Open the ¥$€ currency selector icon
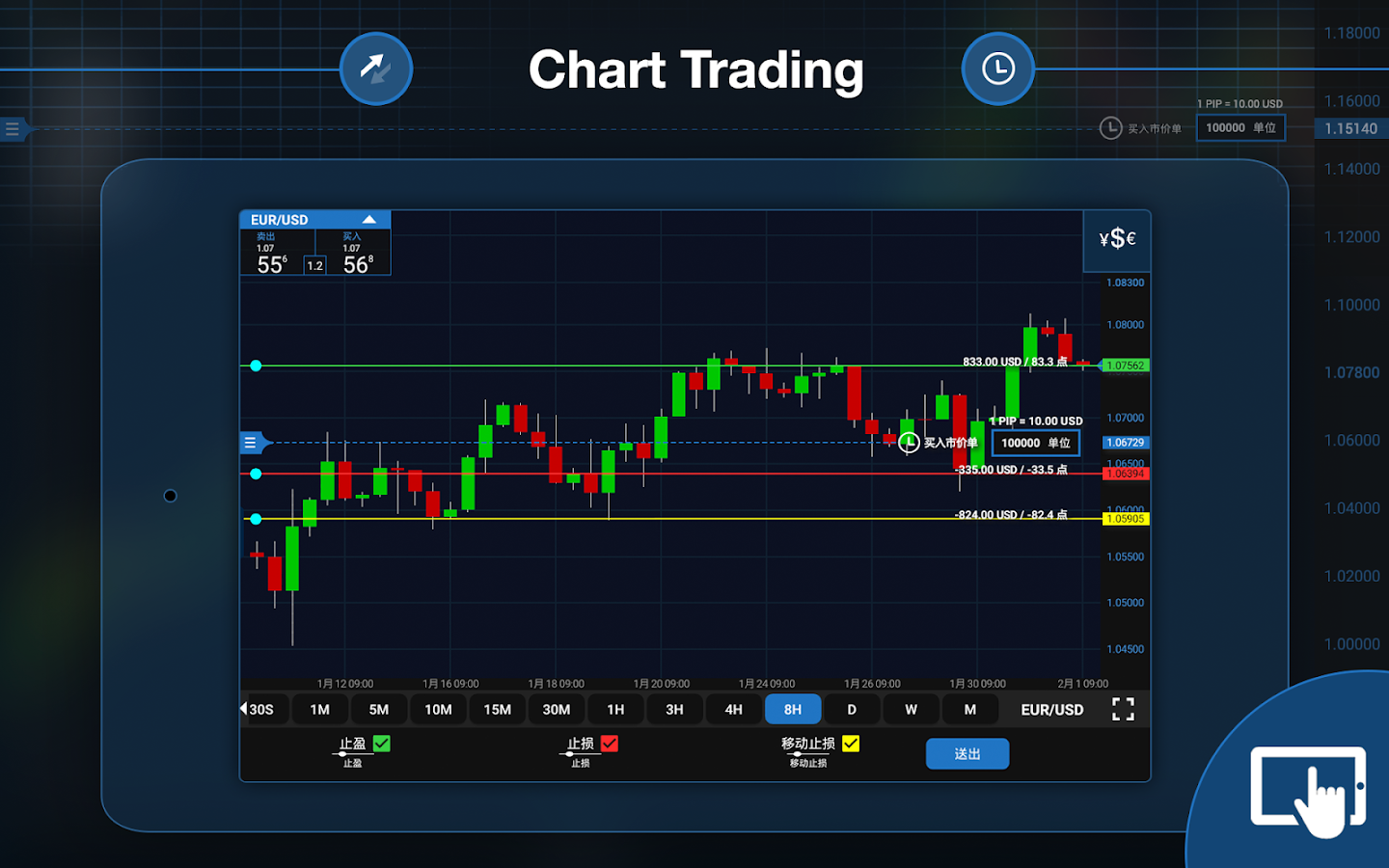This screenshot has width=1389, height=868. (1117, 238)
